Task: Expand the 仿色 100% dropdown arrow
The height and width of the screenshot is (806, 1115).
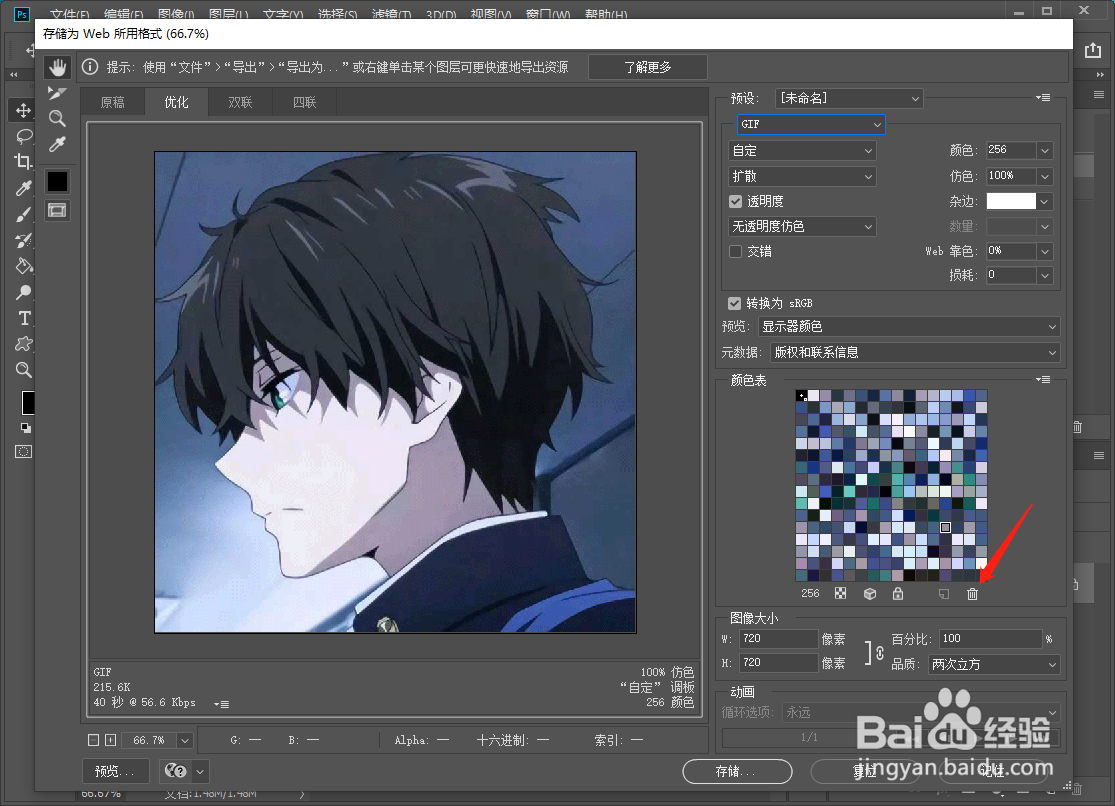Action: [1044, 176]
